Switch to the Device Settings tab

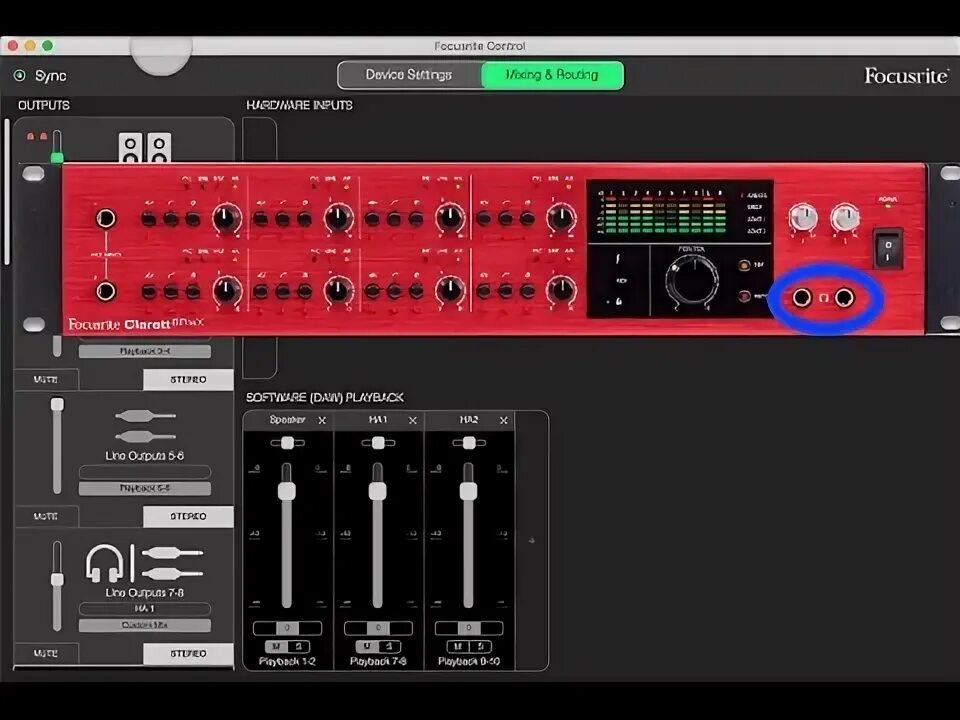tap(409, 75)
